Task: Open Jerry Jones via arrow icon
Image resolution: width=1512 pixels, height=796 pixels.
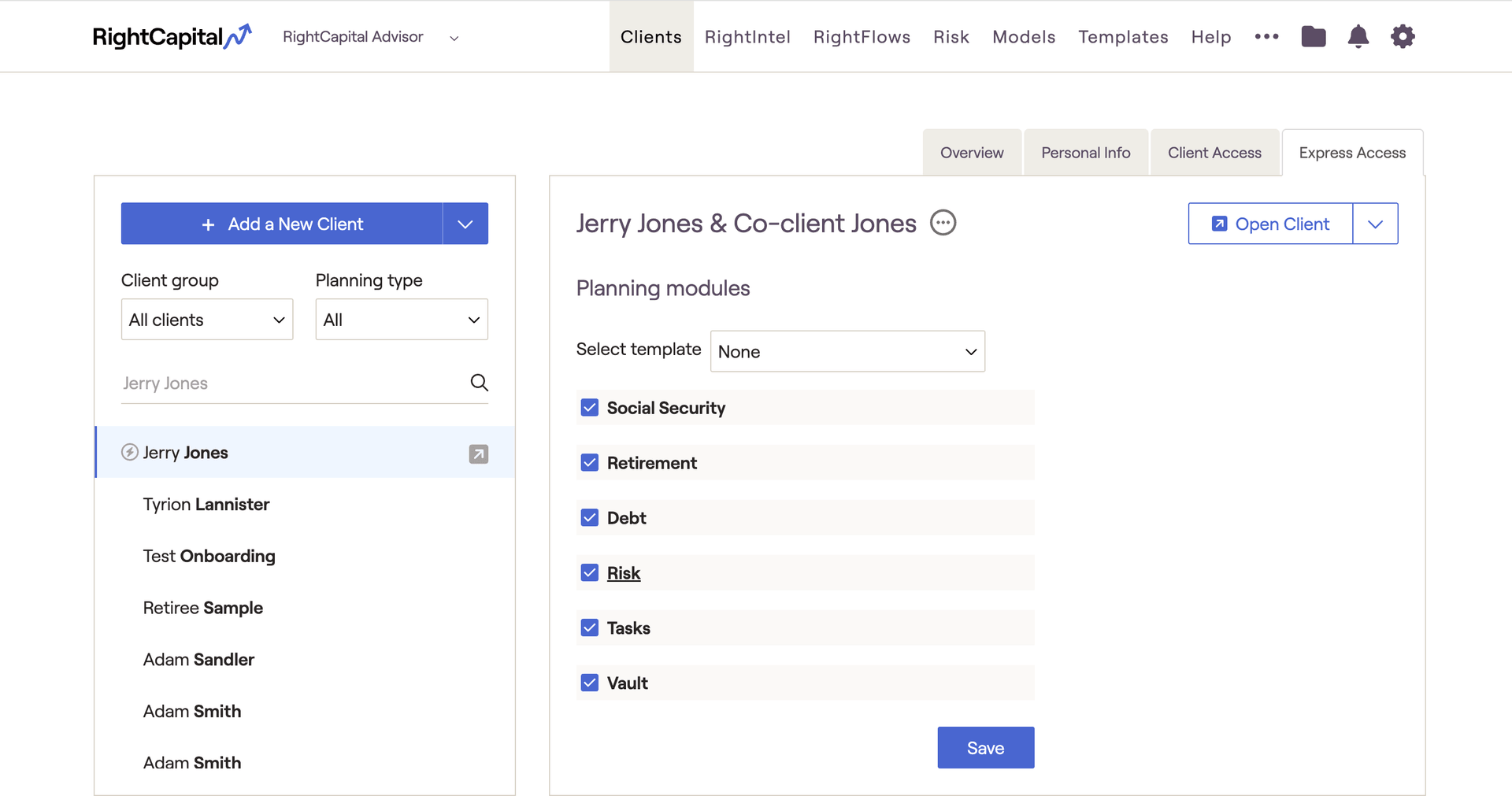Action: coord(479,454)
